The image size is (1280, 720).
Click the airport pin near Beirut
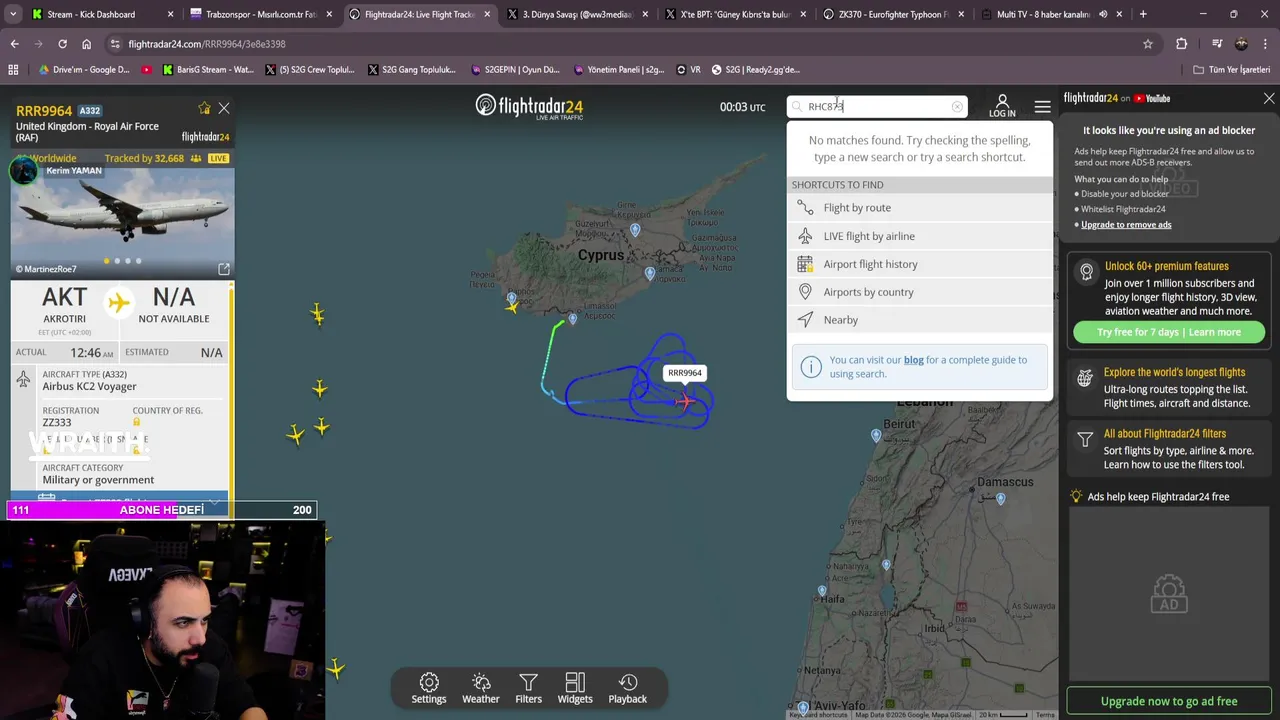coord(876,435)
